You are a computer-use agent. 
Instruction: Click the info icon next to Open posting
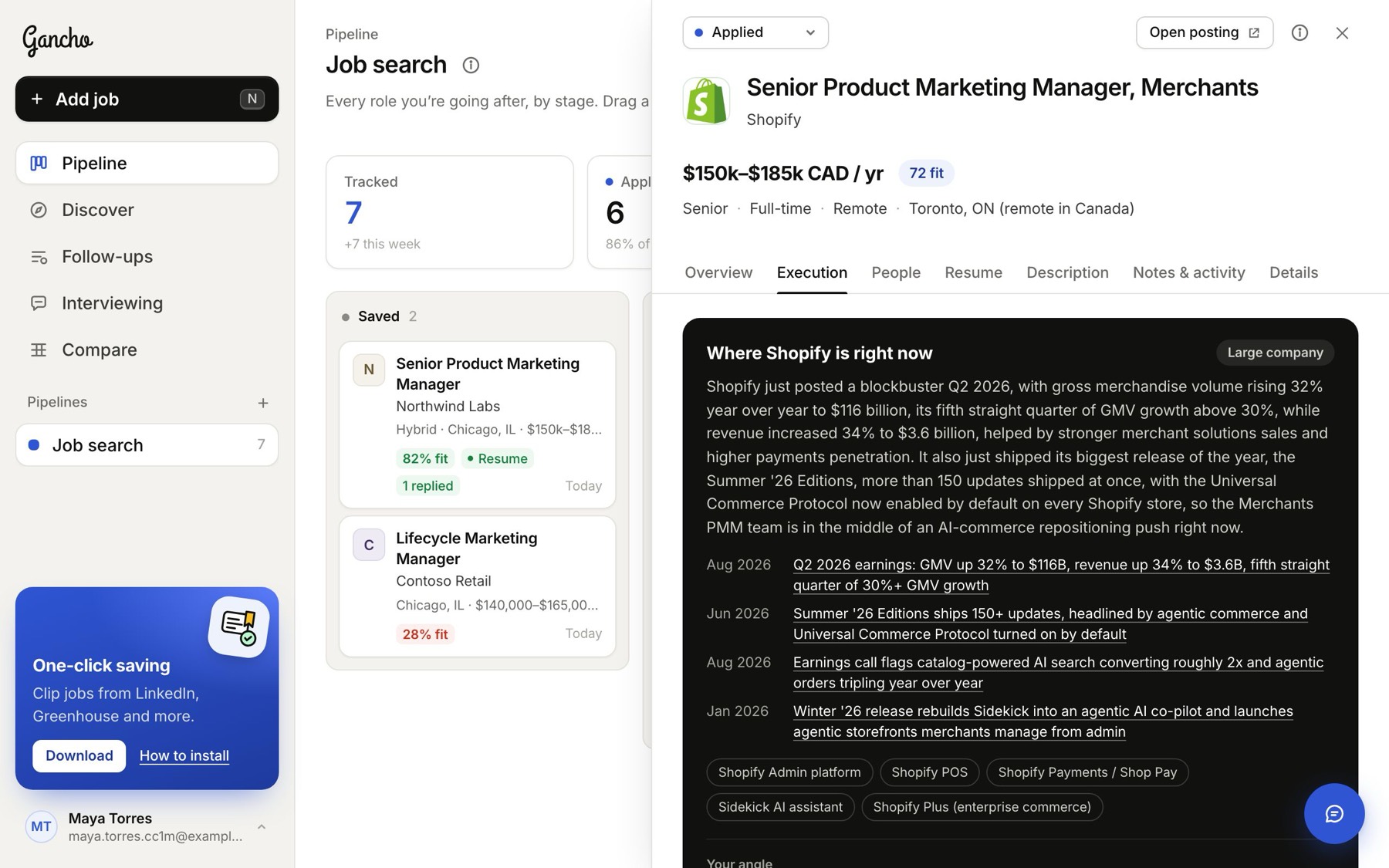point(1299,32)
